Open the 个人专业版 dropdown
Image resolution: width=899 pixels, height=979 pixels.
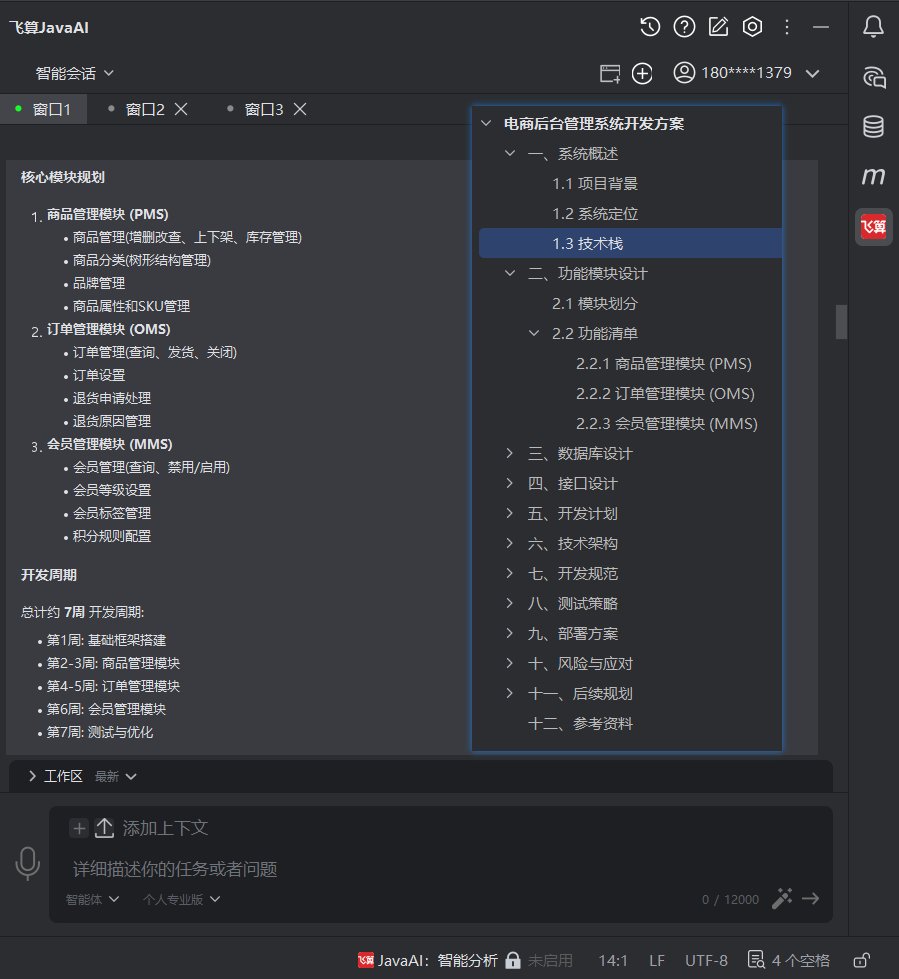(x=182, y=899)
